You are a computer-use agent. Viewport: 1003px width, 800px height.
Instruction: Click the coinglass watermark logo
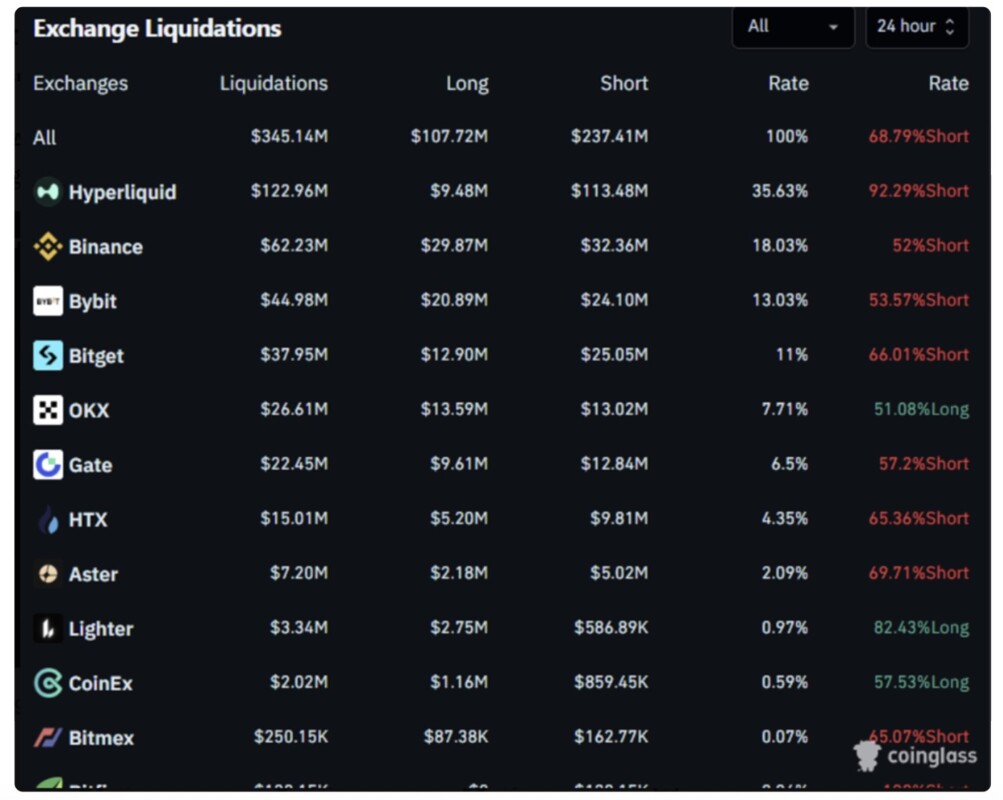(x=915, y=756)
